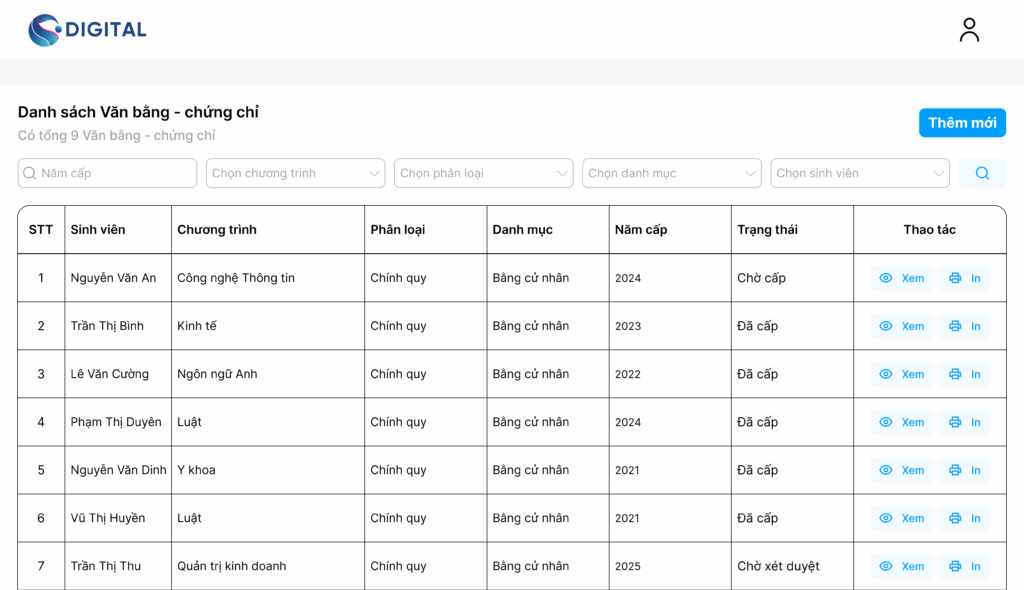This screenshot has height=590, width=1024.
Task: View certificate of Nguyễn Văn An
Action: (901, 278)
